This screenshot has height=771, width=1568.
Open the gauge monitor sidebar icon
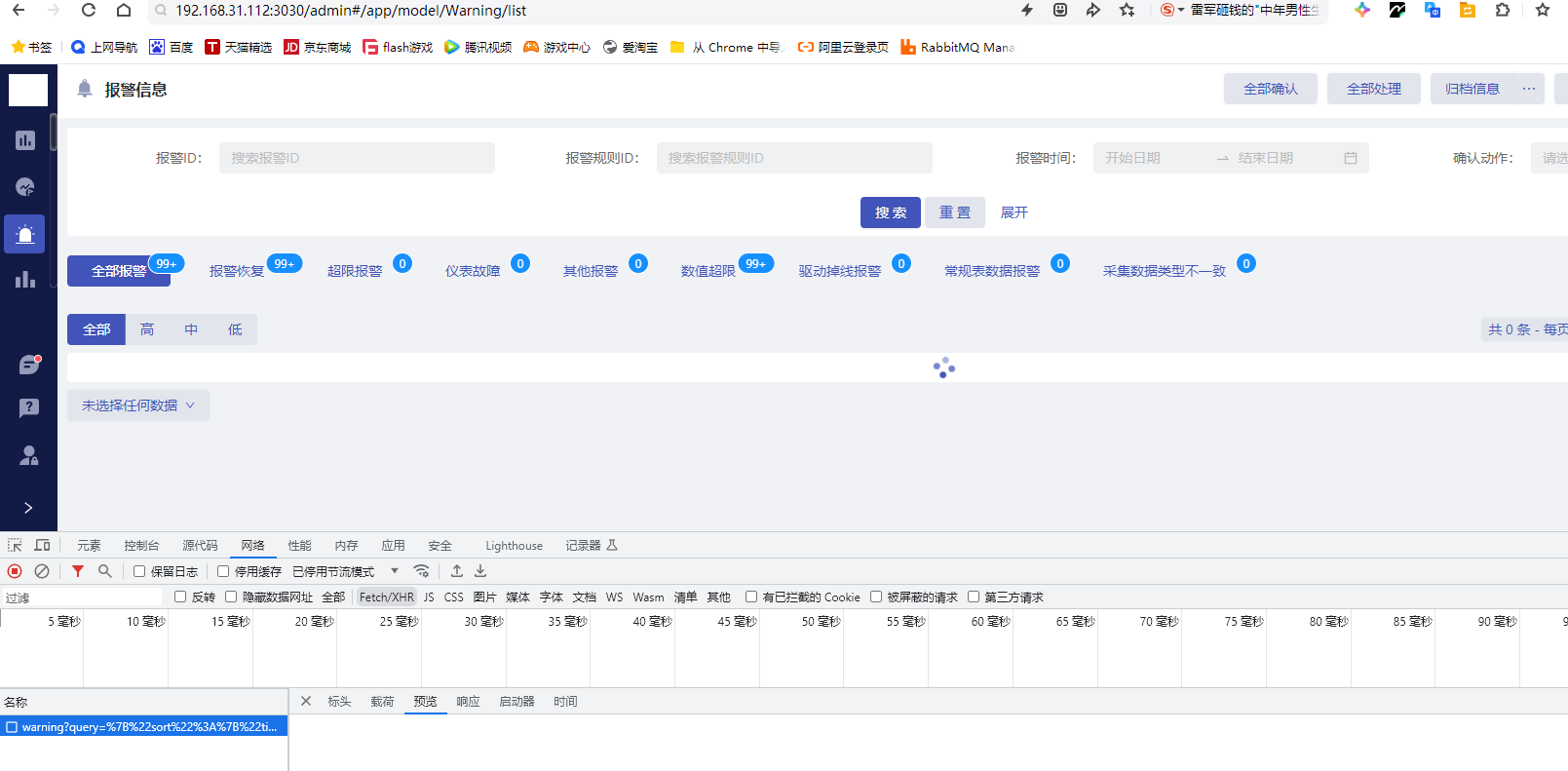pyautogui.click(x=25, y=187)
